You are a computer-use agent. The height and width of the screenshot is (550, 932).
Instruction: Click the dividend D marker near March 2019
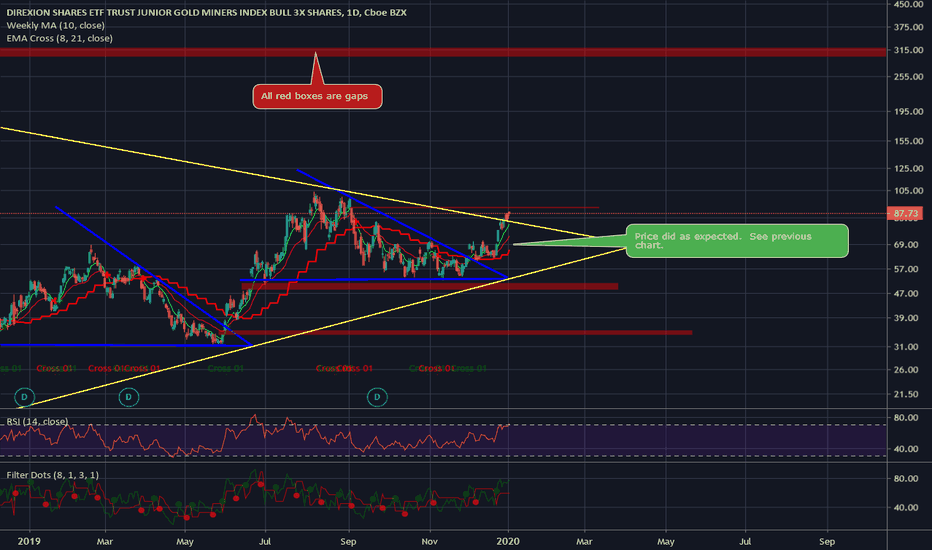(x=129, y=397)
